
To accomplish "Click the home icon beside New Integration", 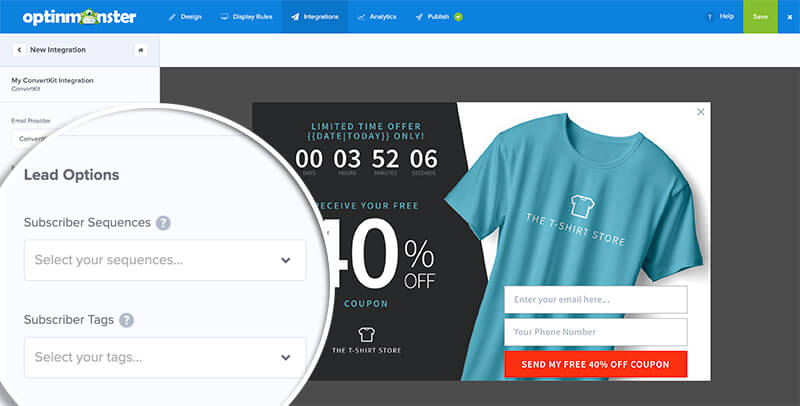I will click(141, 50).
